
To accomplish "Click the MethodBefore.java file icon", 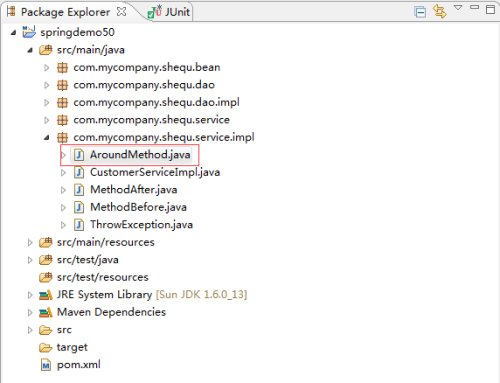I will pyautogui.click(x=79, y=208).
